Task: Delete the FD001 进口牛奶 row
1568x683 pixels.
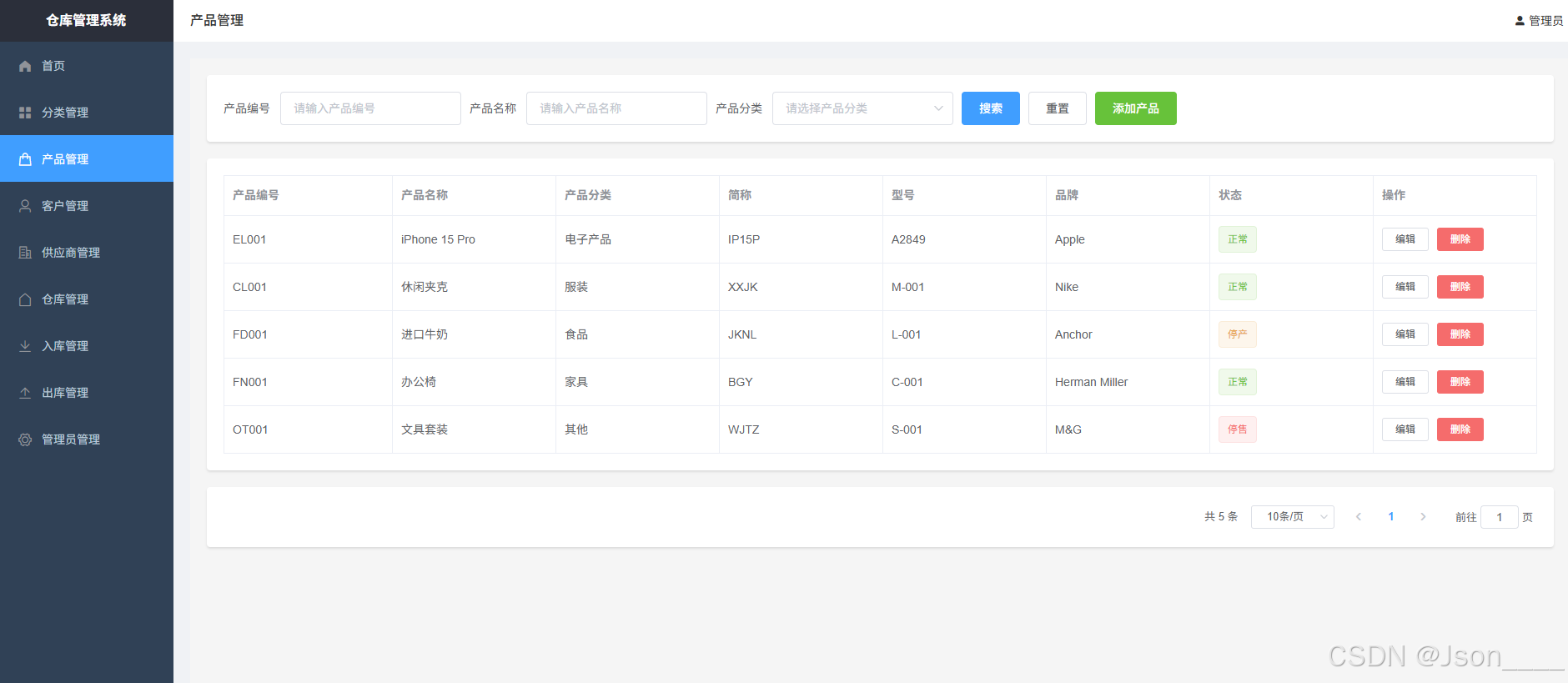Action: [x=1460, y=334]
